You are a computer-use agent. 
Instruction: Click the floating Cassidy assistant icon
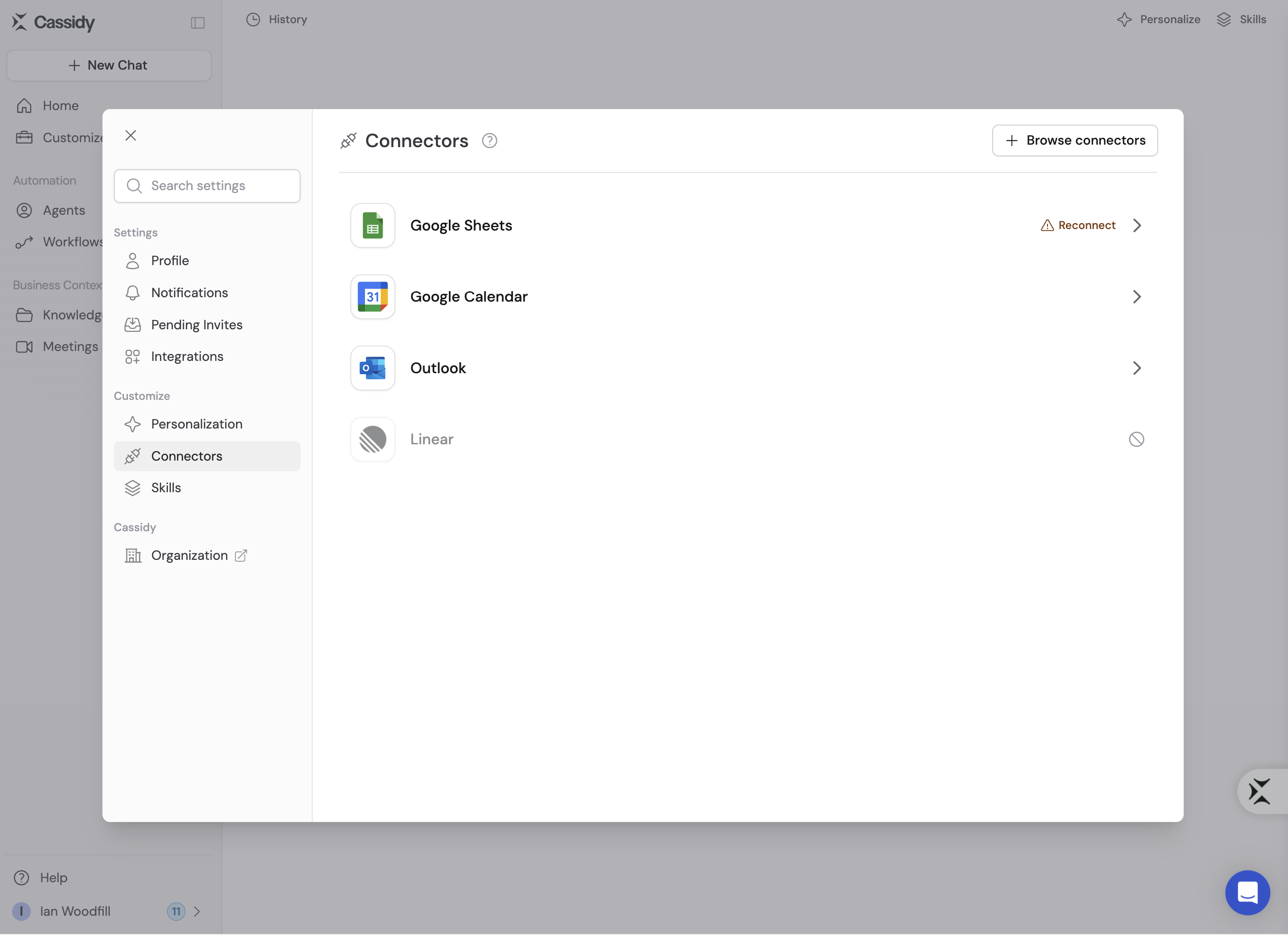click(1260, 791)
